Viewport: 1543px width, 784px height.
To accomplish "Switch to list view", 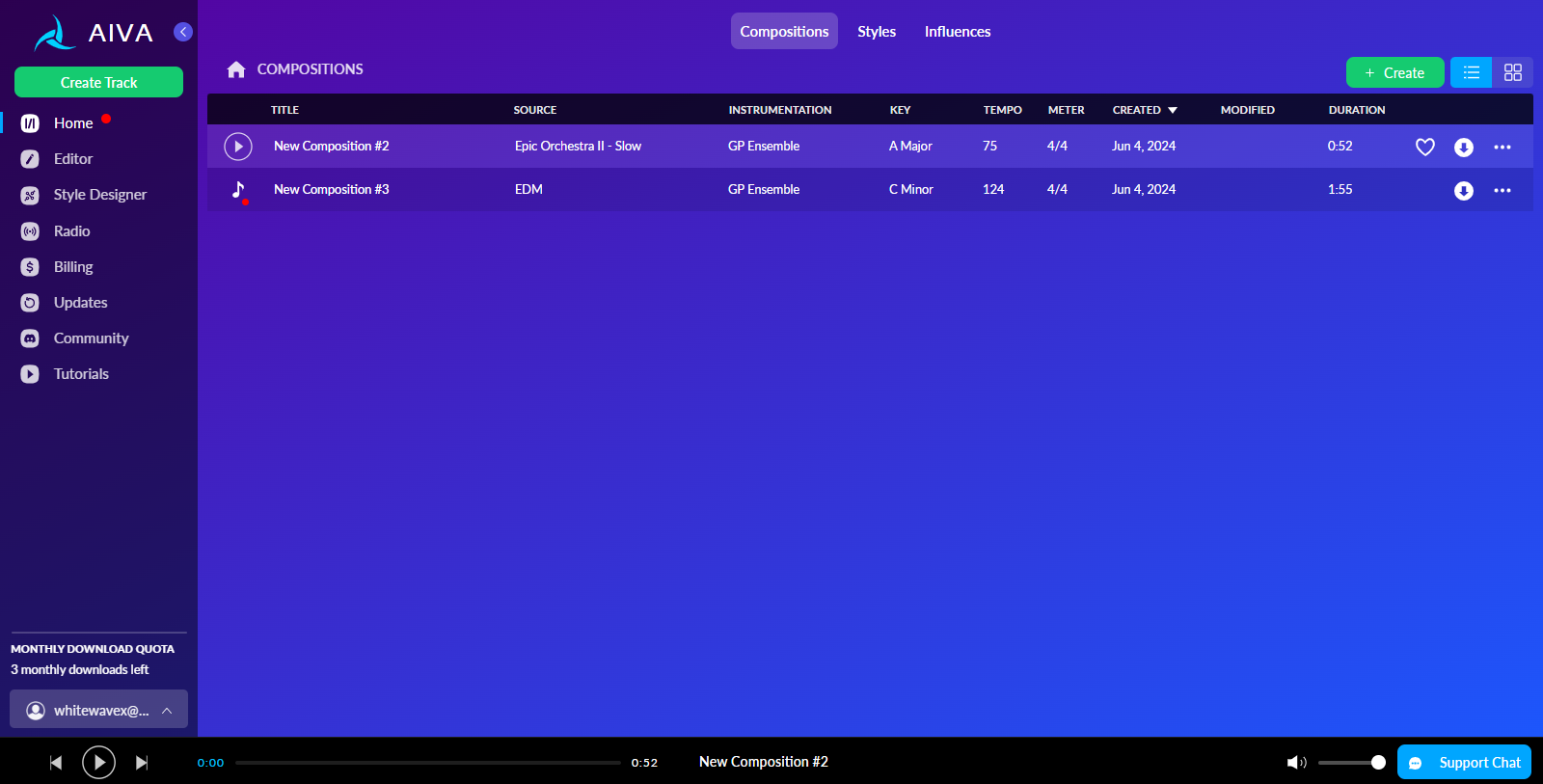I will pos(1471,72).
